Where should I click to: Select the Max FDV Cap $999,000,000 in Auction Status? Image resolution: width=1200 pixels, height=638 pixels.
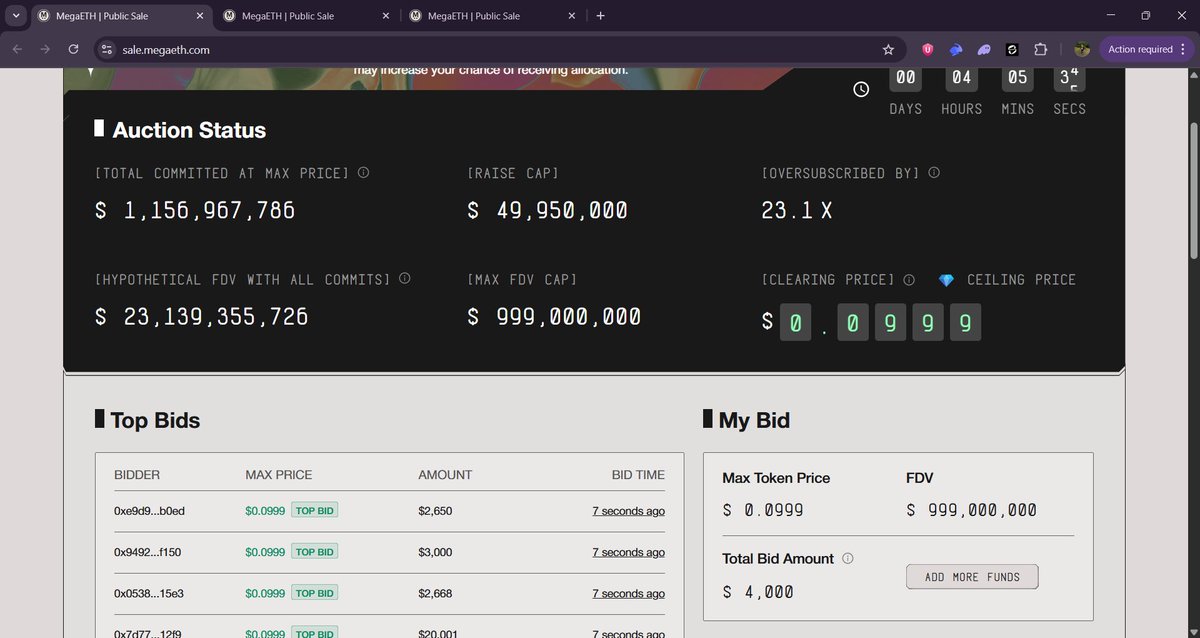[x=554, y=317]
